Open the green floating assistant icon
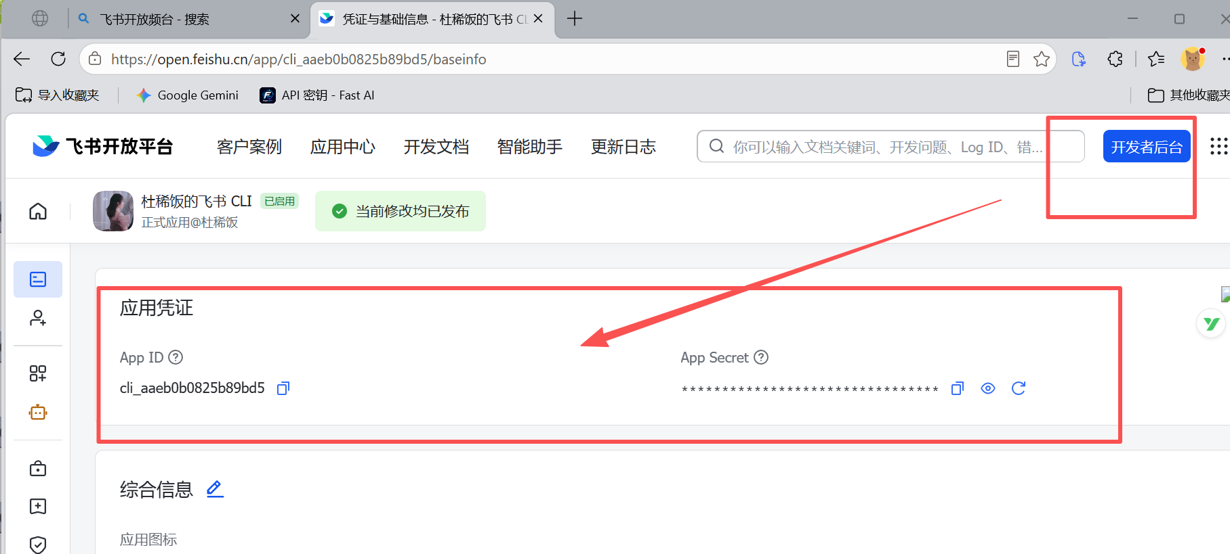Screen dimensions: 1230x554 [x=1211, y=324]
